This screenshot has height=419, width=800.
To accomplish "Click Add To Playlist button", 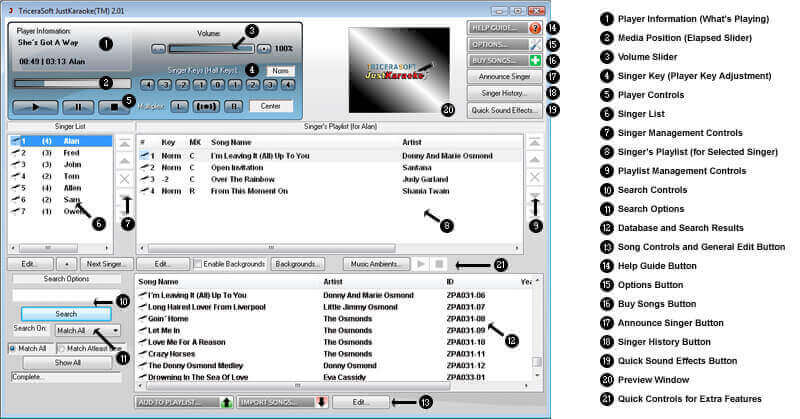I will 185,402.
